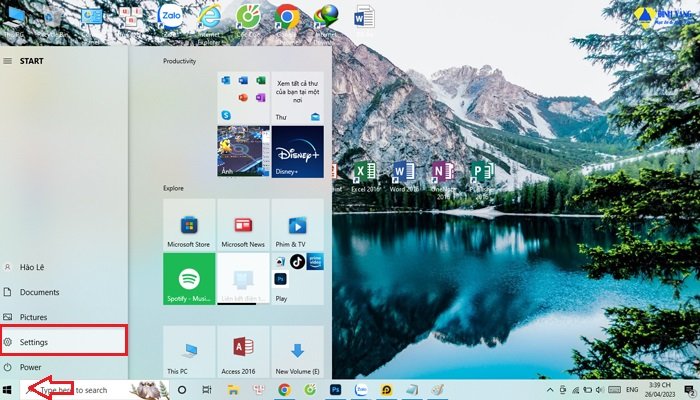Open the Play tile folder

pyautogui.click(x=297, y=279)
